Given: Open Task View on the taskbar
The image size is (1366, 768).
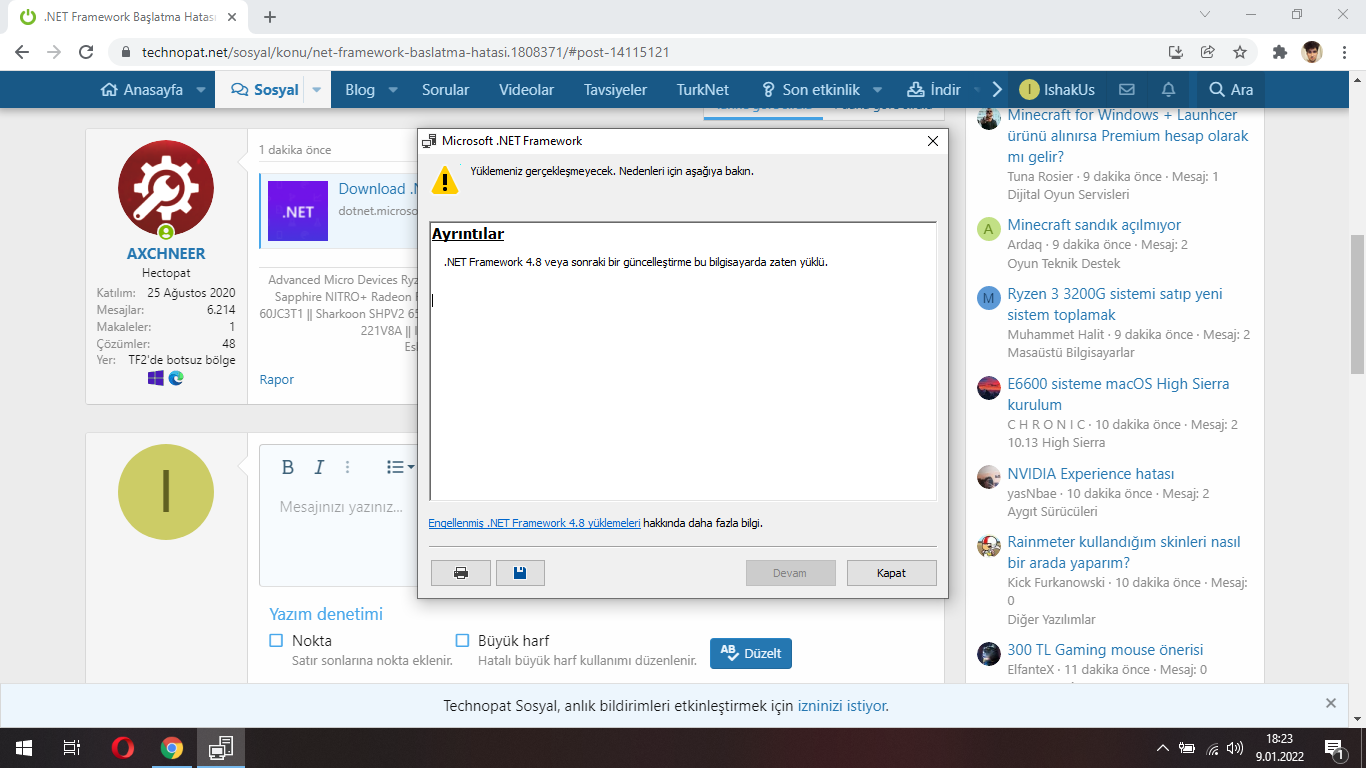Looking at the screenshot, I should (x=72, y=748).
